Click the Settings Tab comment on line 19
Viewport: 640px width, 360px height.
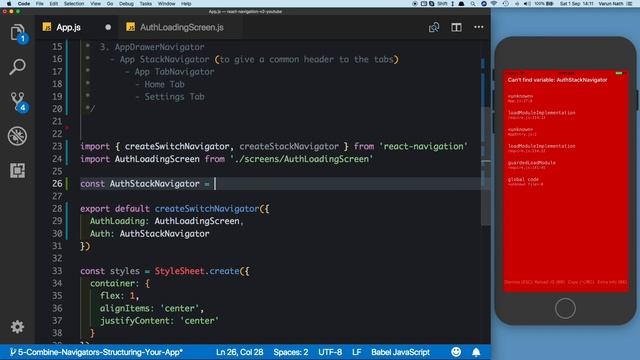pyautogui.click(x=174, y=97)
